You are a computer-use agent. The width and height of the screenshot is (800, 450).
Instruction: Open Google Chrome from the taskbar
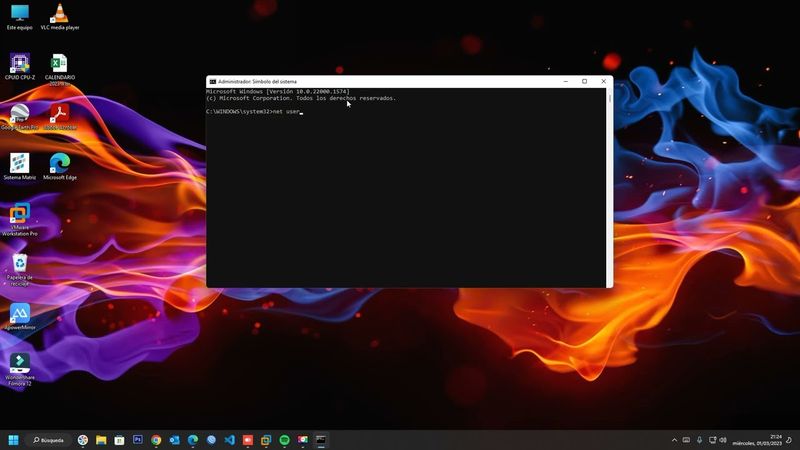click(x=156, y=440)
